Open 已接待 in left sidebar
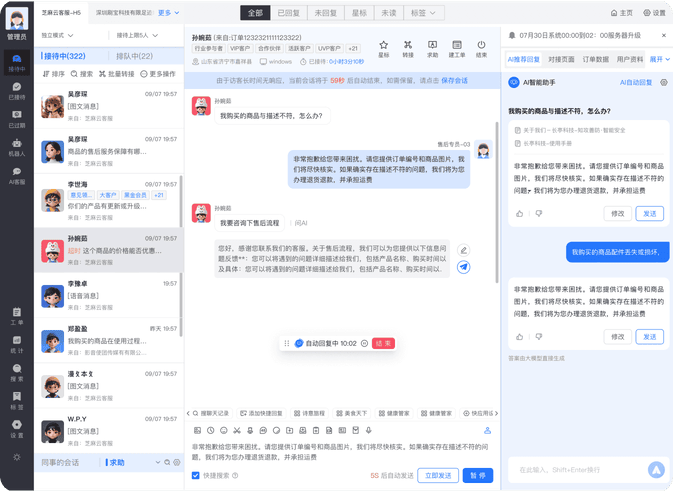Viewport: 673px width, 492px height. coord(17,90)
